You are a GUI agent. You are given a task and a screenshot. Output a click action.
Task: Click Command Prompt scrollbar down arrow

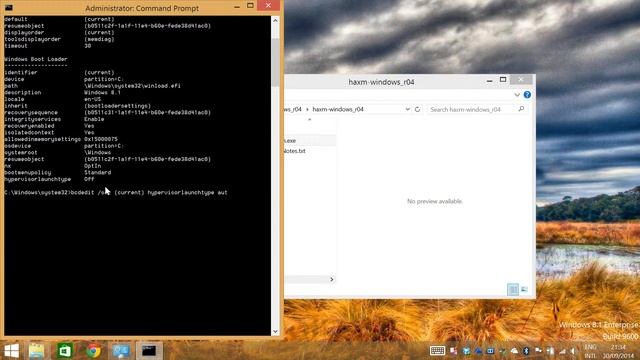[x=275, y=331]
